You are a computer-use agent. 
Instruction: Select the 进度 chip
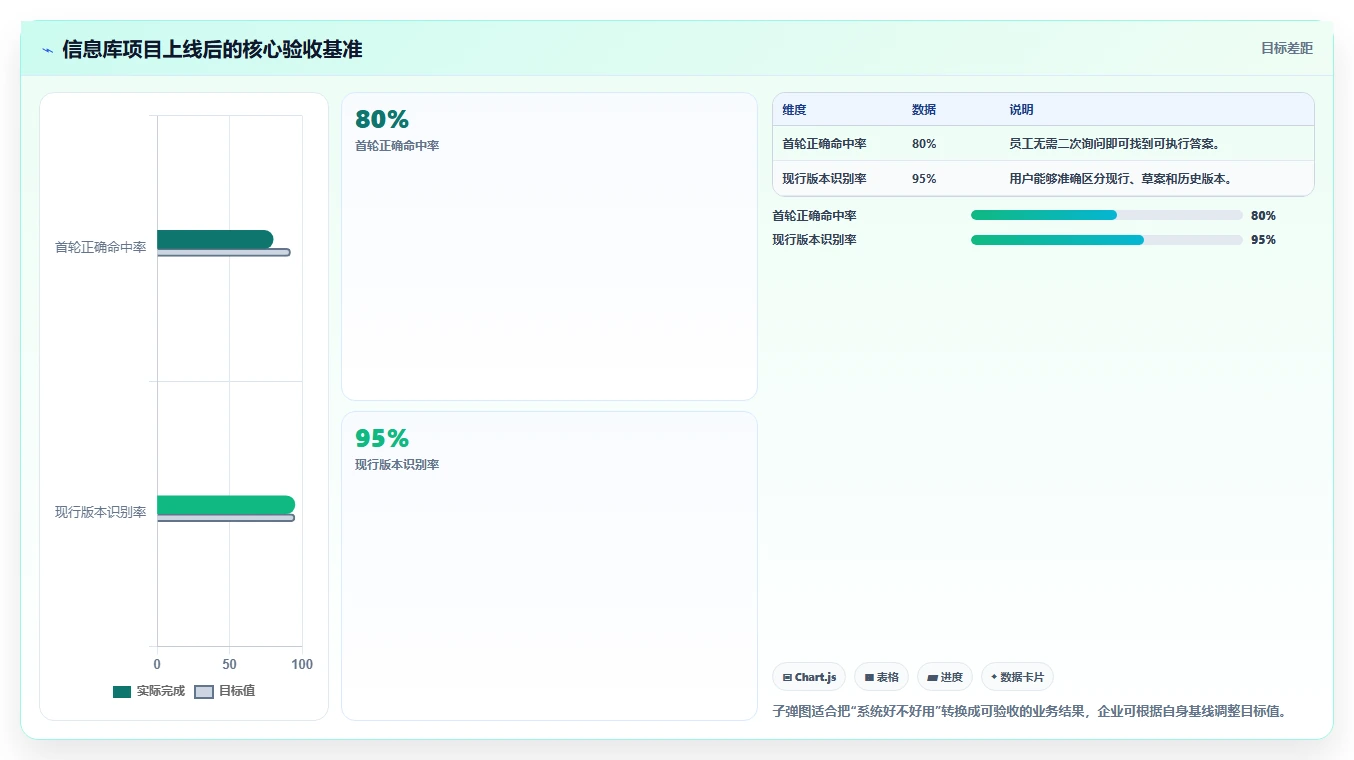tap(944, 677)
